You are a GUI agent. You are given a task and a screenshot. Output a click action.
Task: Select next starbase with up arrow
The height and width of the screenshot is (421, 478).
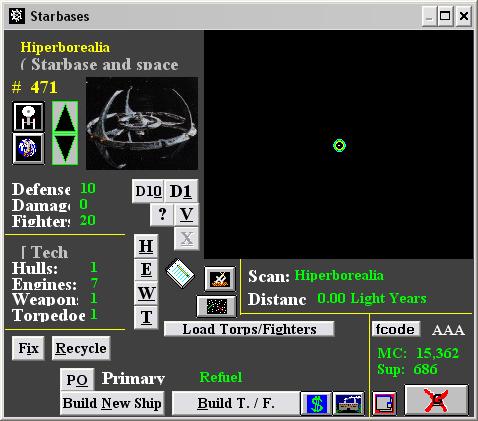tap(65, 117)
